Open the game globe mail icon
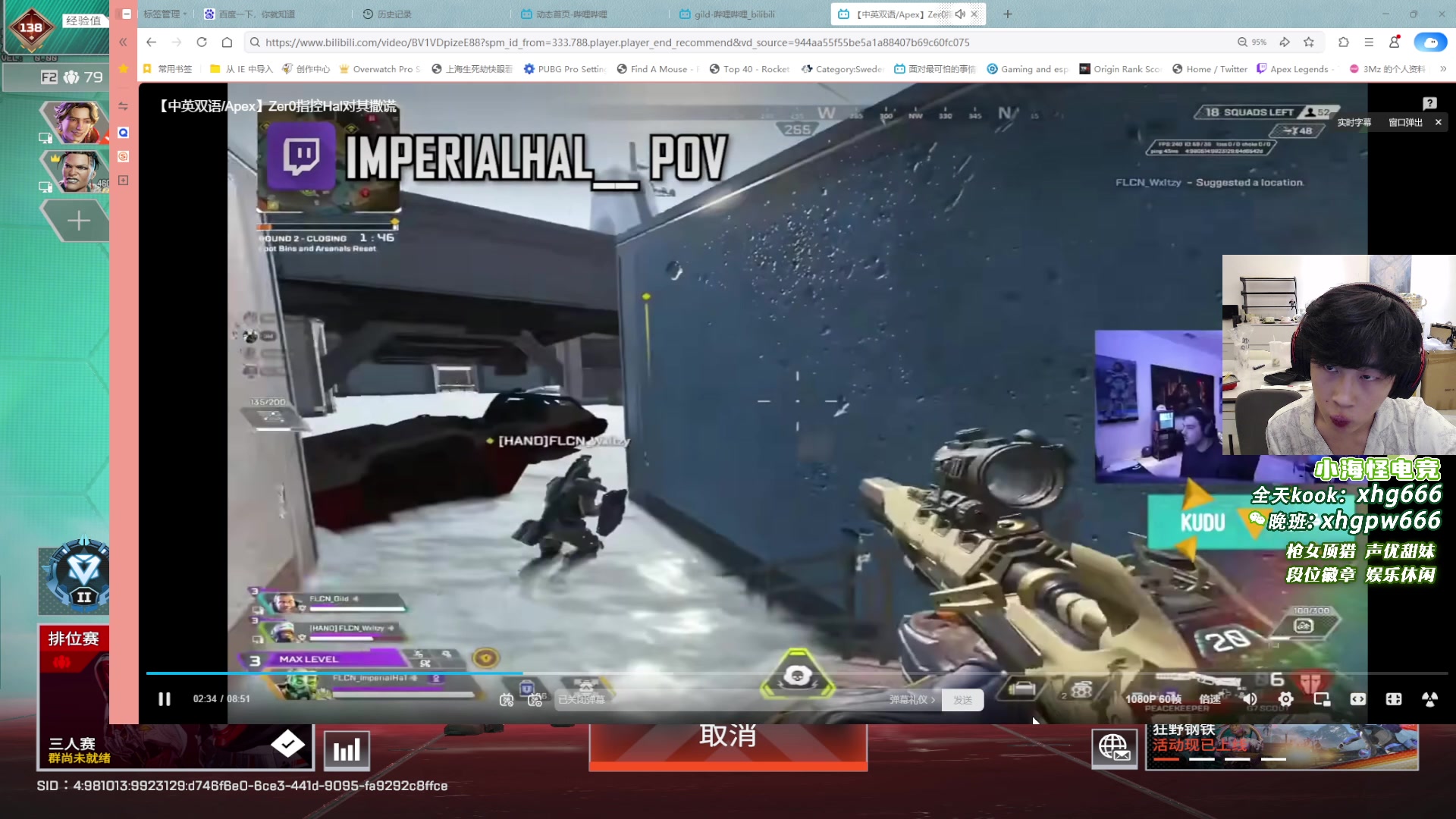The height and width of the screenshot is (819, 1456). (1114, 748)
